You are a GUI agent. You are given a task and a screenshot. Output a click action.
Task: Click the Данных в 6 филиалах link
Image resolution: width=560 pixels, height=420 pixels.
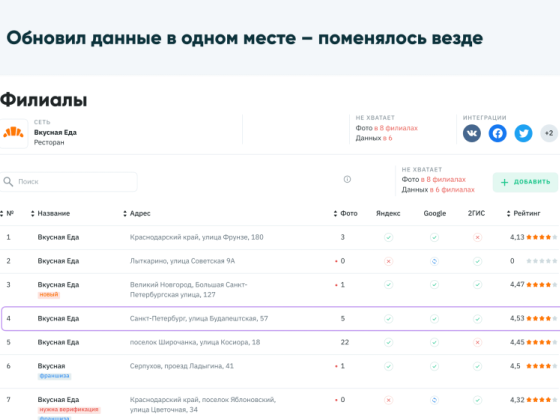(x=438, y=190)
